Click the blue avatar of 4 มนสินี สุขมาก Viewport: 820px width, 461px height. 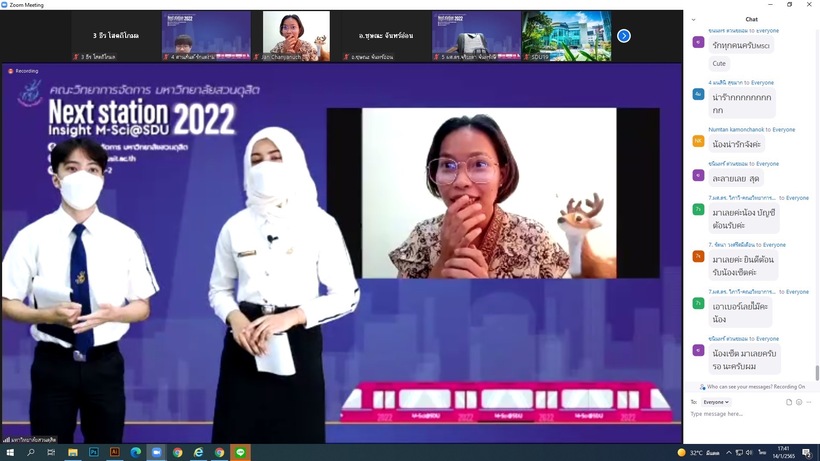[x=698, y=94]
